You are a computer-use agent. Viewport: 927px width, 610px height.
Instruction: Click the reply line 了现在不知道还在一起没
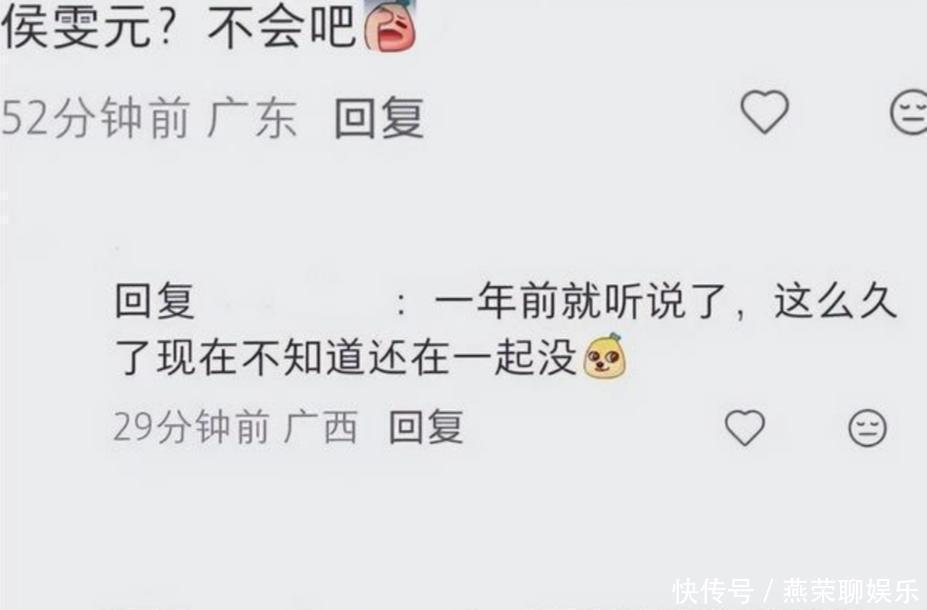346,358
